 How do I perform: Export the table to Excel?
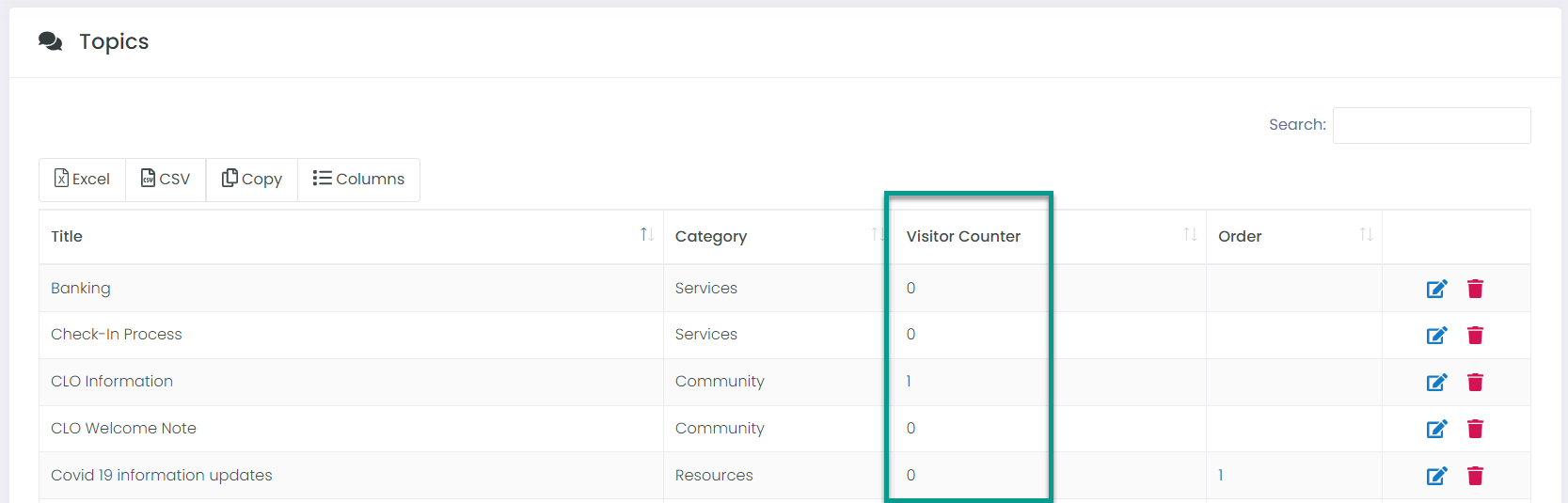click(83, 180)
